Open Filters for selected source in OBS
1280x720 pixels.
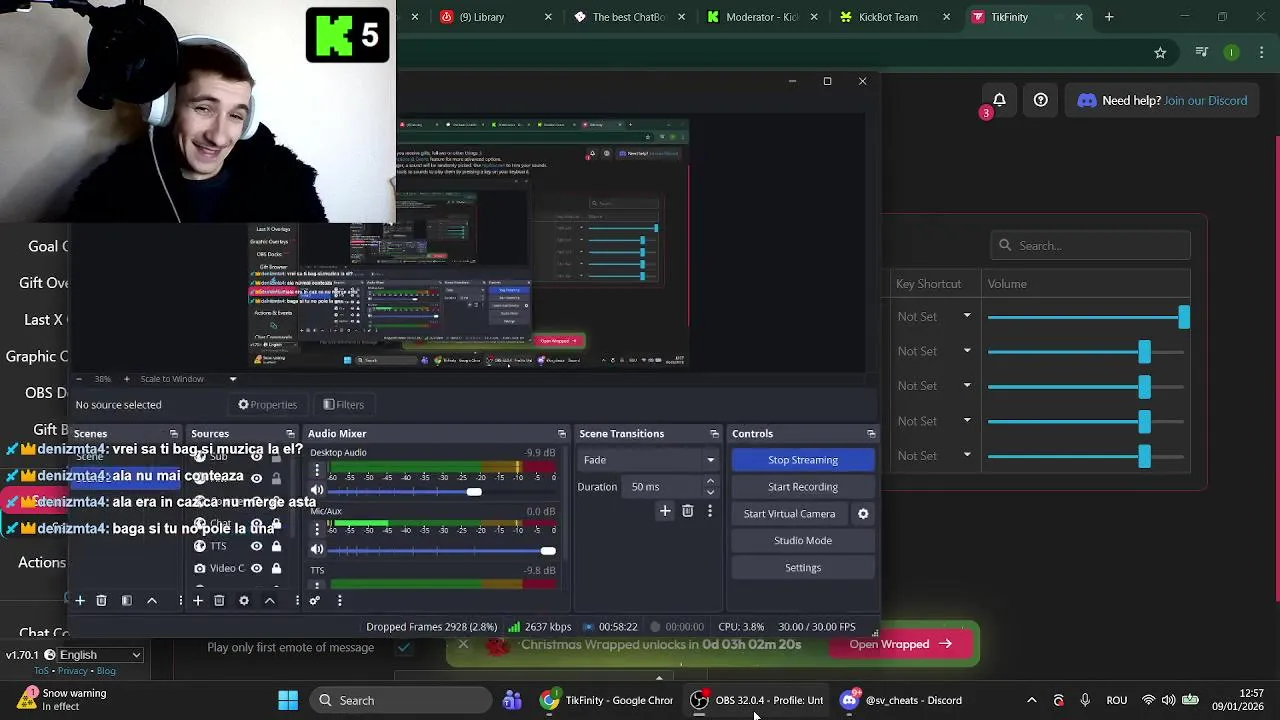[x=343, y=405]
